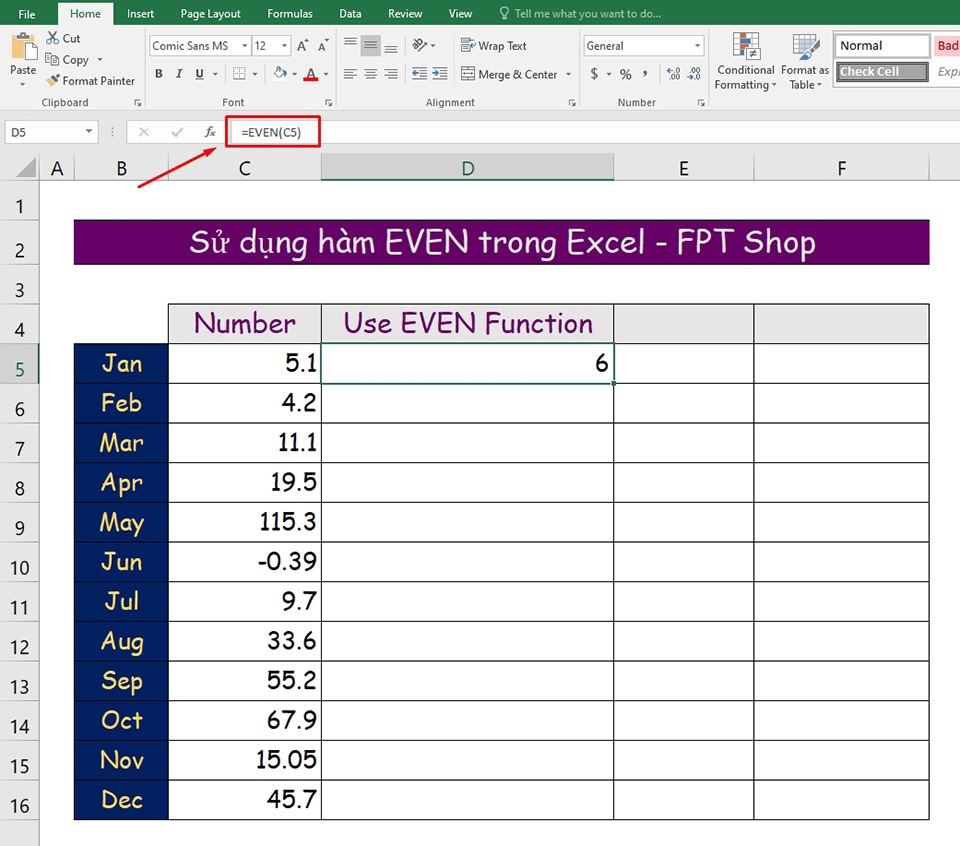The image size is (960, 846).
Task: Toggle Merge & Center
Action: tap(509, 74)
